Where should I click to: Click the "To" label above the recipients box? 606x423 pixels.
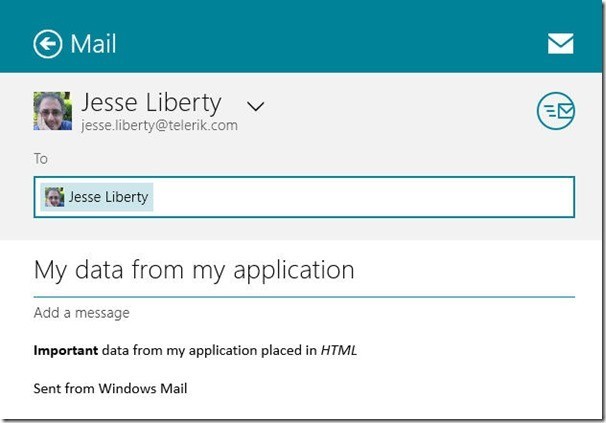point(41,159)
